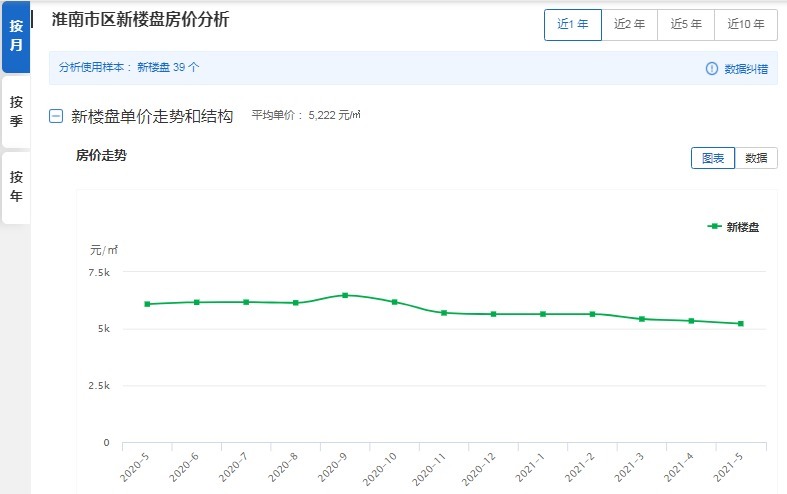
Task: Select the 近1年 range tab
Action: (x=573, y=25)
